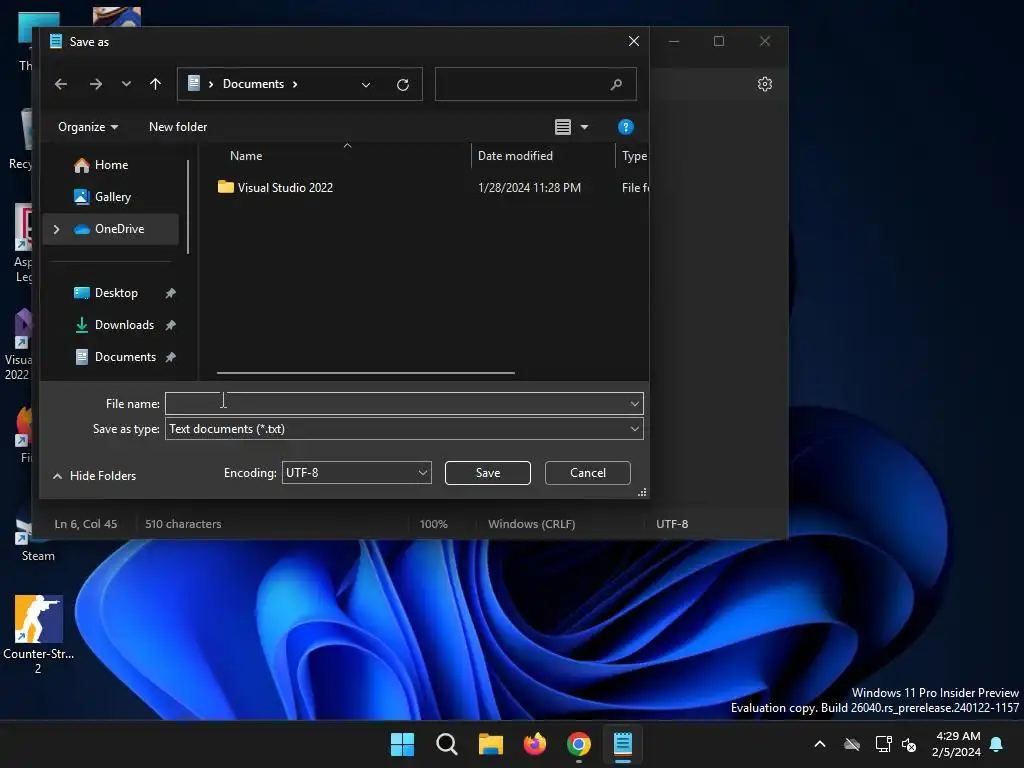Click Notepad icon on the taskbar
Image resolution: width=1024 pixels, height=768 pixels.
pyautogui.click(x=623, y=744)
